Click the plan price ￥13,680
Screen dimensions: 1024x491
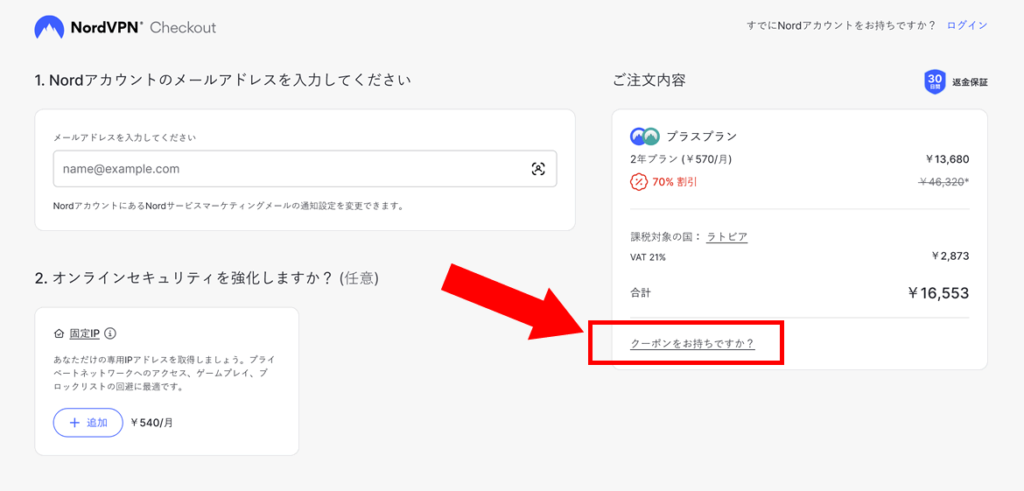tap(948, 159)
